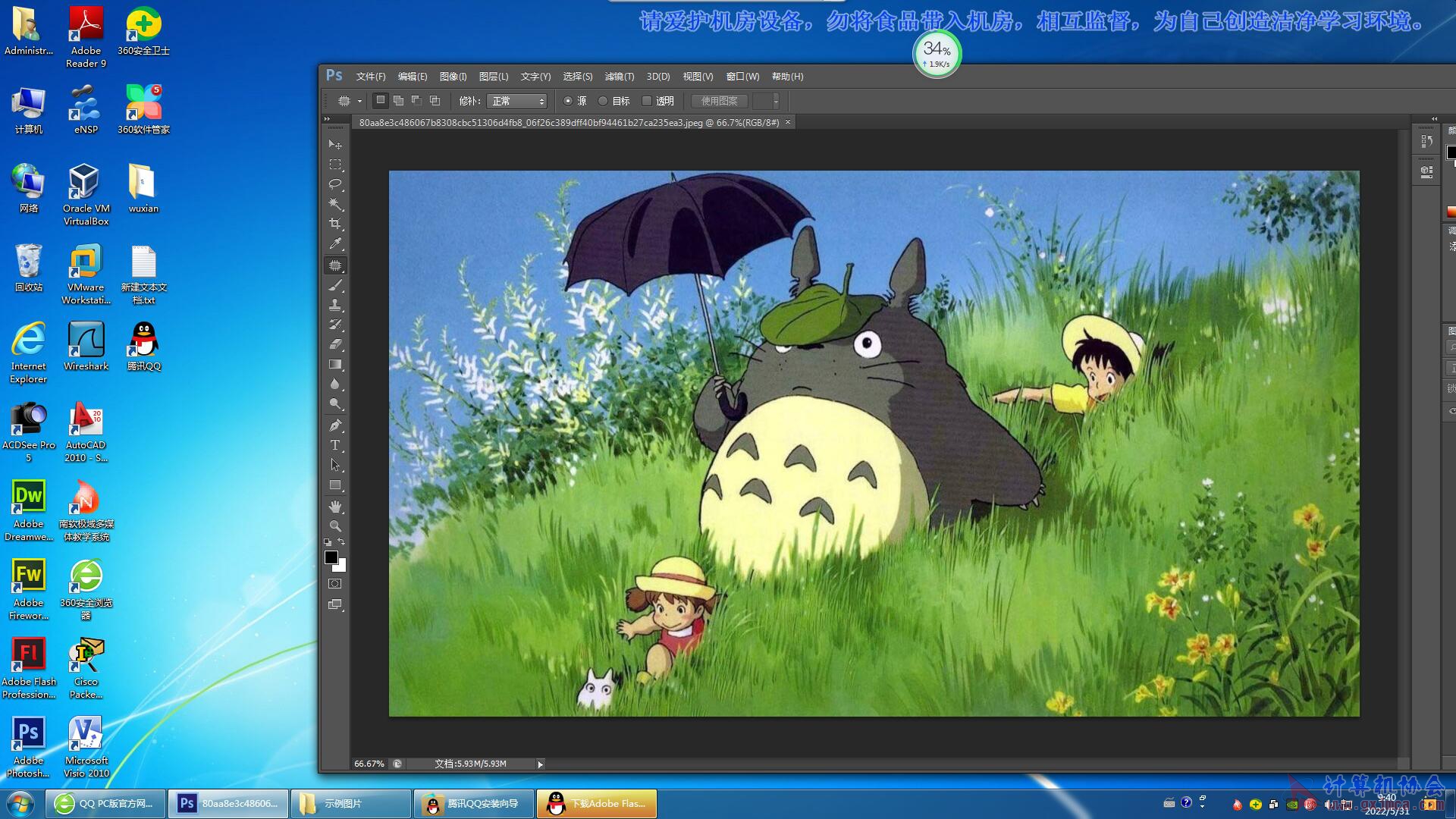Click the background color swatch
The height and width of the screenshot is (819, 1456).
(x=341, y=566)
